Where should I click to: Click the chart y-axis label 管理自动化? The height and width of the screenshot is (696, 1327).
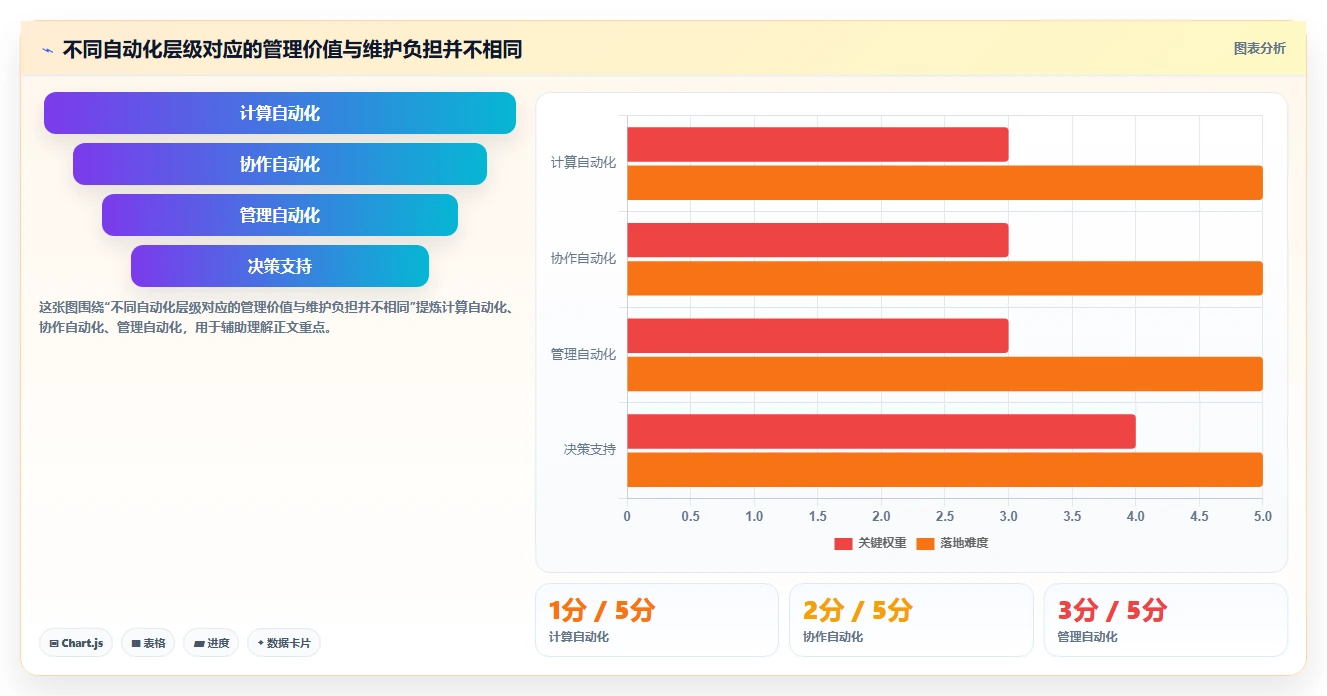tap(583, 354)
